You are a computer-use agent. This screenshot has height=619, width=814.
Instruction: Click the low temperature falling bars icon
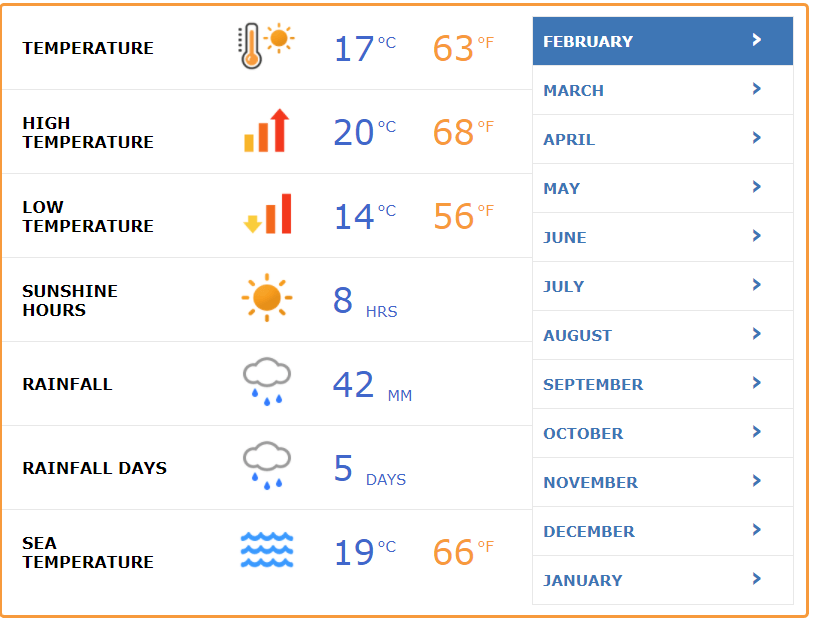pyautogui.click(x=267, y=214)
